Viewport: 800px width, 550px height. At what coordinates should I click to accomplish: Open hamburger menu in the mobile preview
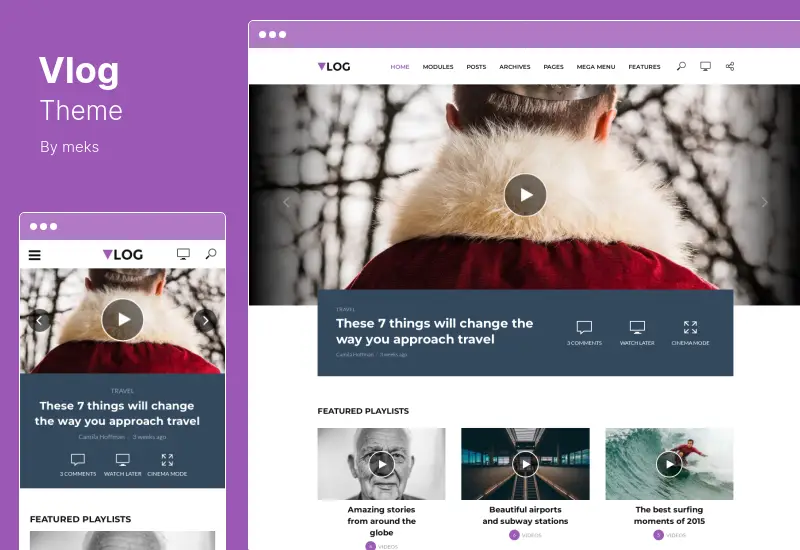(35, 255)
